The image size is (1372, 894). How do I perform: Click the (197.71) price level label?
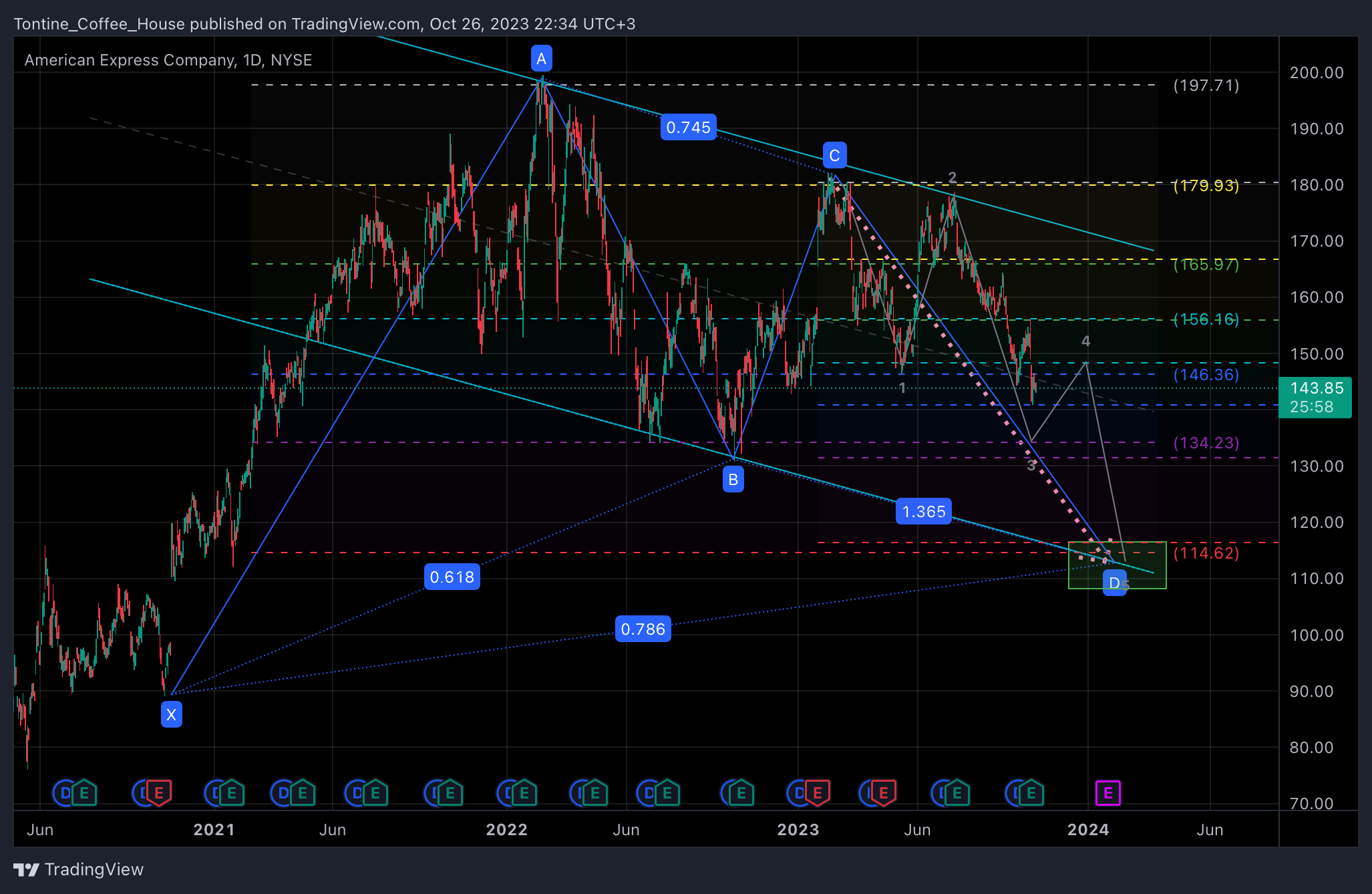pyautogui.click(x=1206, y=86)
